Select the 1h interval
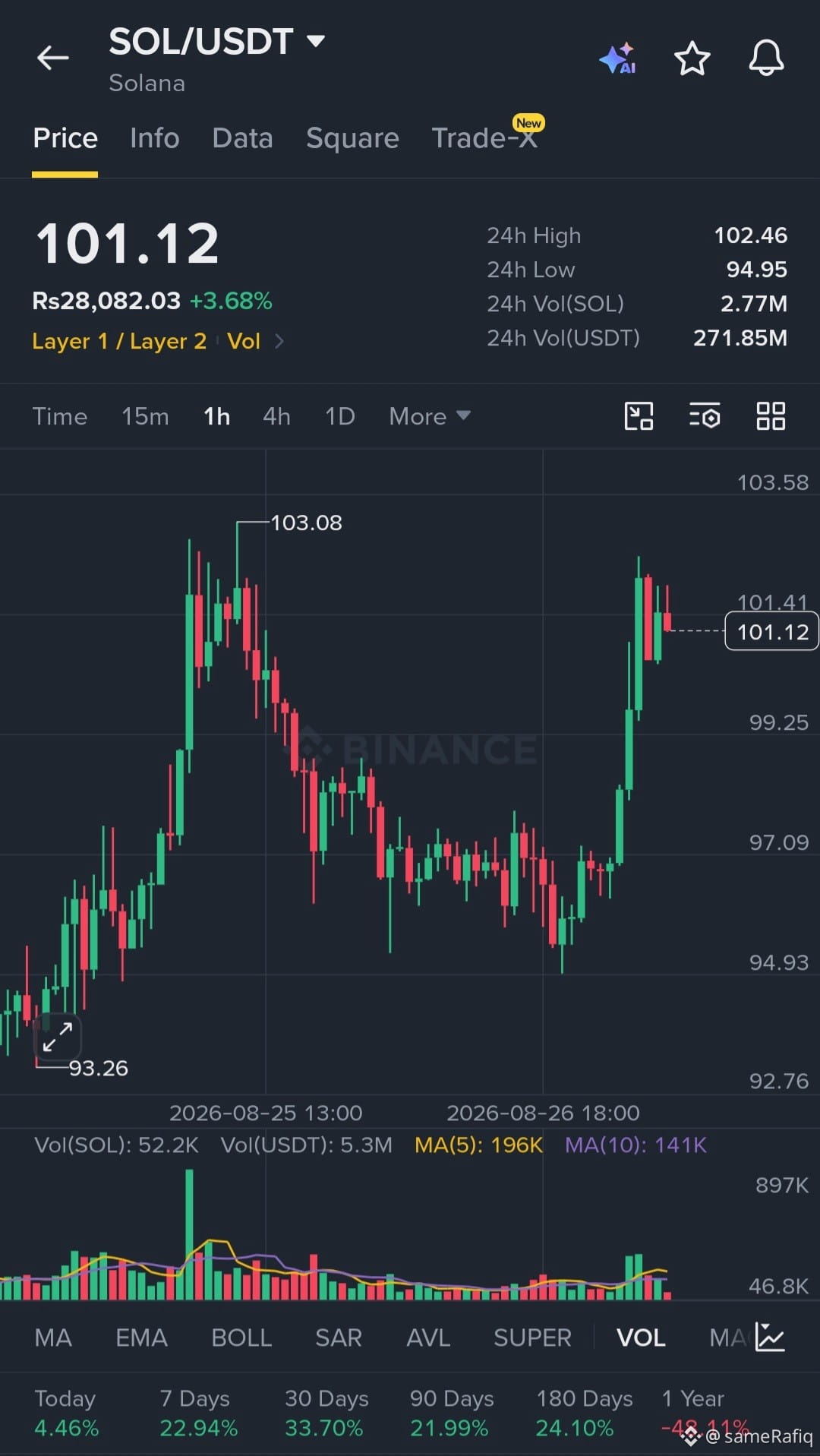 217,416
